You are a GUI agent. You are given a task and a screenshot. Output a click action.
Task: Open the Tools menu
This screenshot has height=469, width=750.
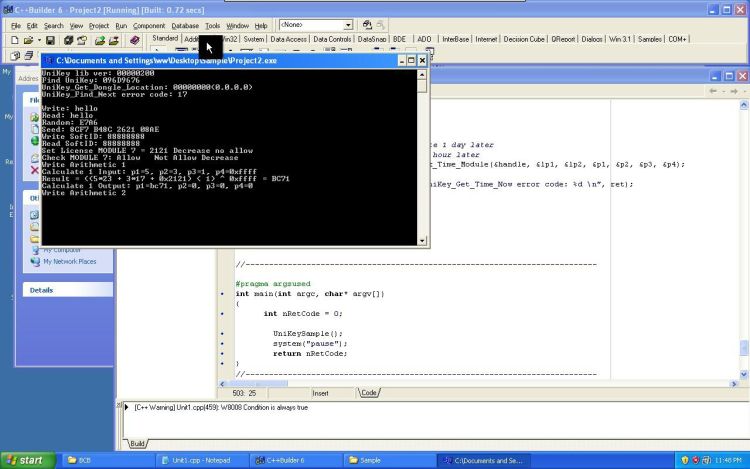(212, 26)
